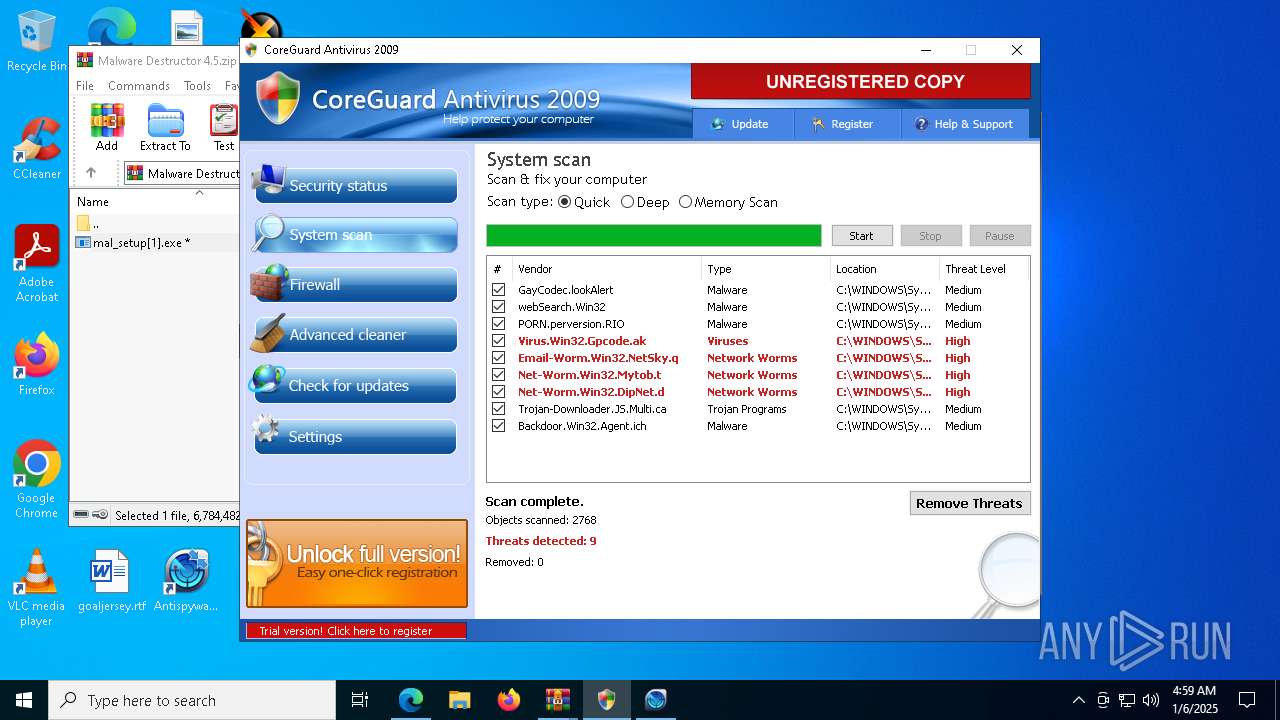Open the CCleaner desktop icon
Screen dimensions: 1280x720
36,149
